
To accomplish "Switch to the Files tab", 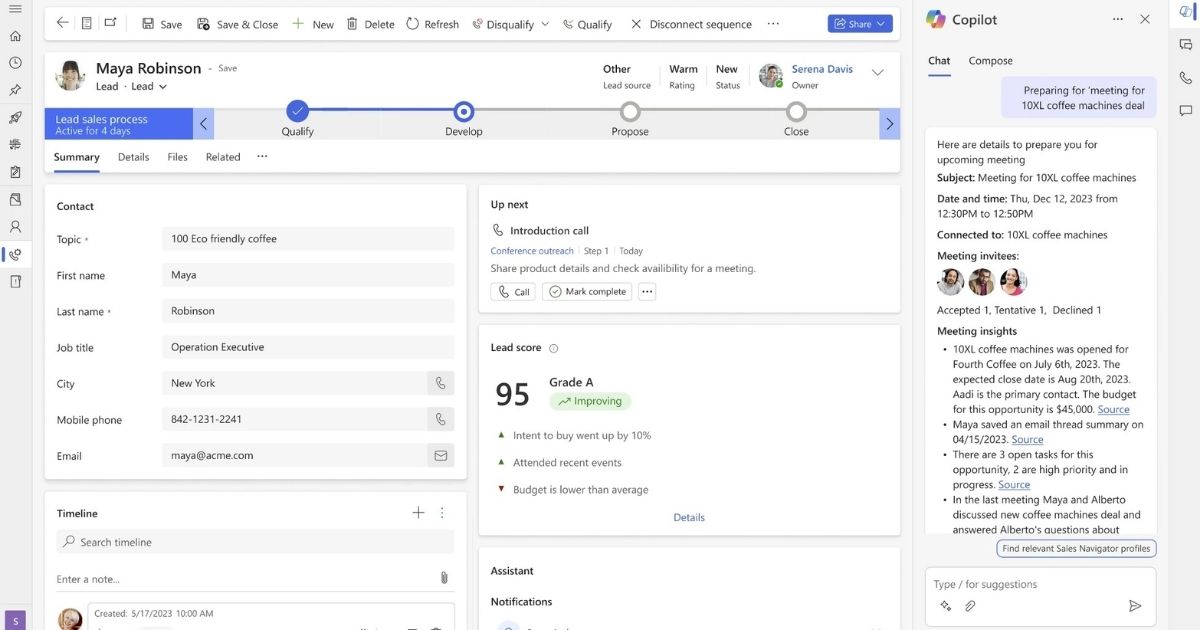I will pyautogui.click(x=177, y=157).
